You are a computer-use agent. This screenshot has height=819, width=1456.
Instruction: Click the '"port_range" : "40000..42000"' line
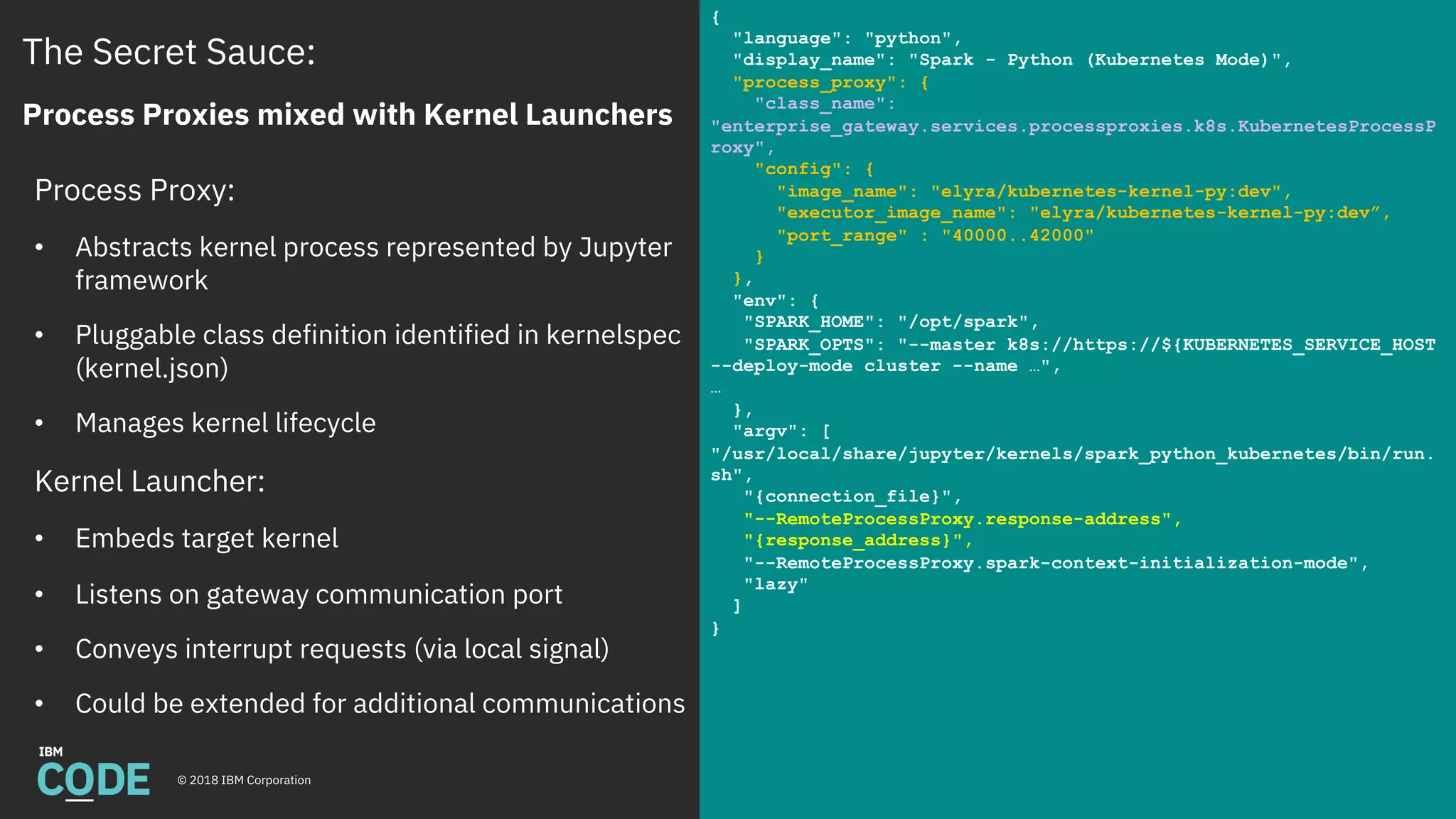pyautogui.click(x=935, y=235)
